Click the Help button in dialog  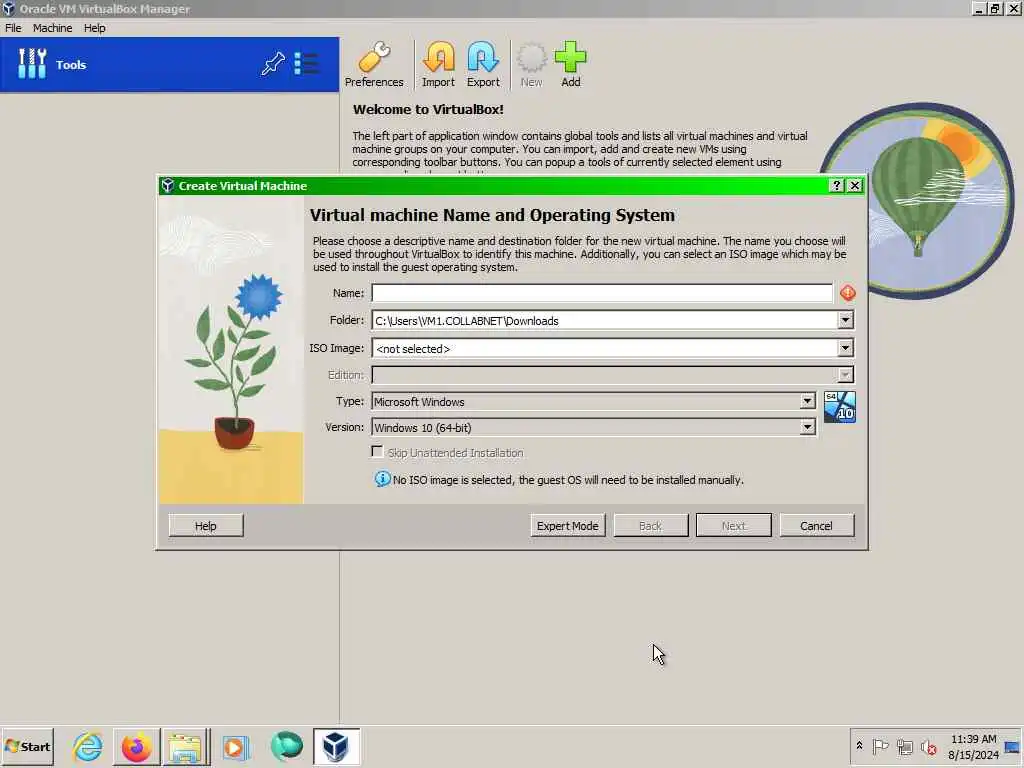click(206, 526)
